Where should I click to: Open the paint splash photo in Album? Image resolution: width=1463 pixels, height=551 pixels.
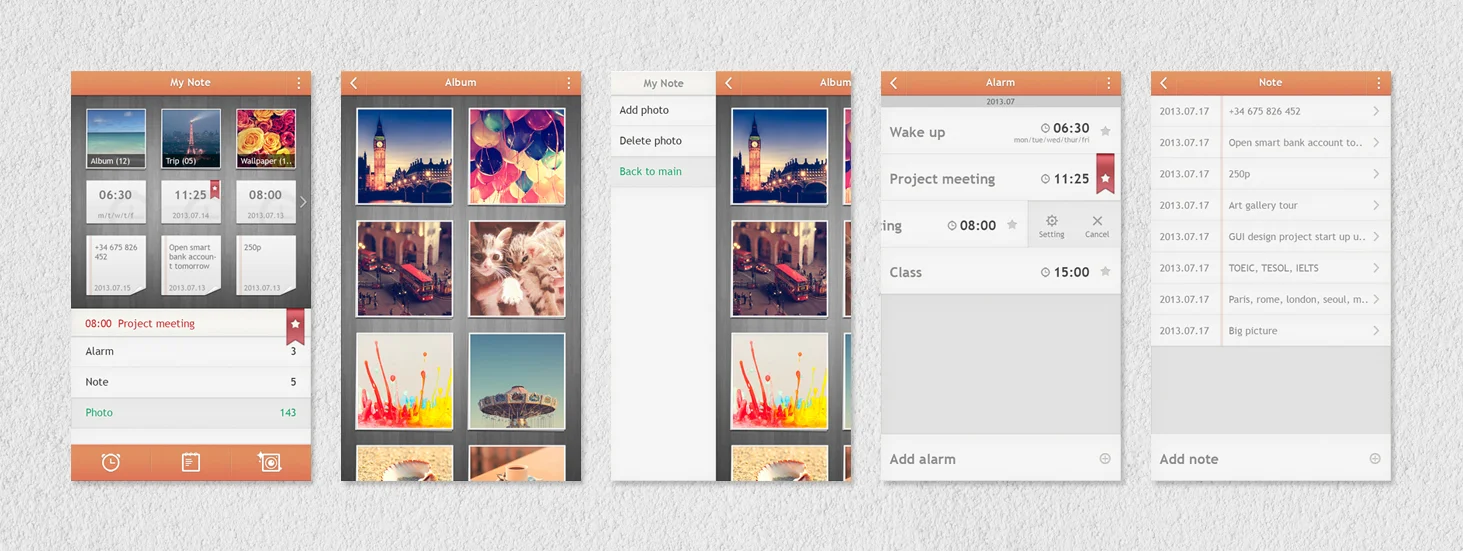[x=404, y=381]
